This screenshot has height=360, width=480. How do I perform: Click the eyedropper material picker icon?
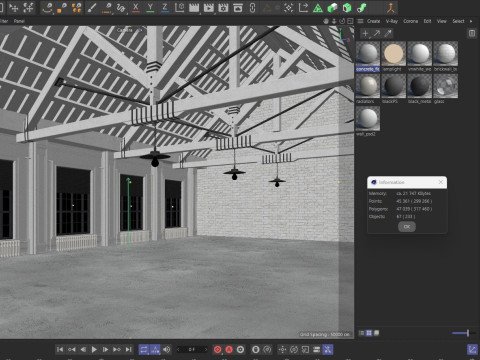(388, 33)
